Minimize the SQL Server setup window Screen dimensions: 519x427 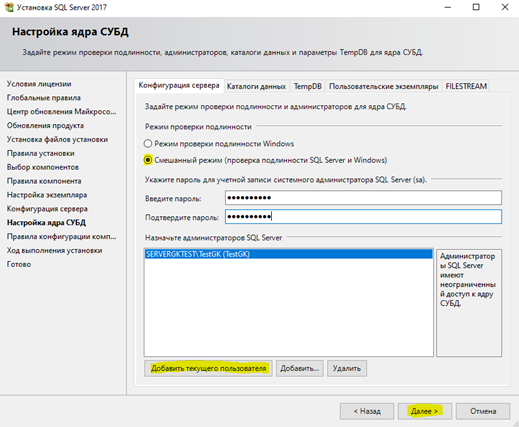(x=448, y=7)
